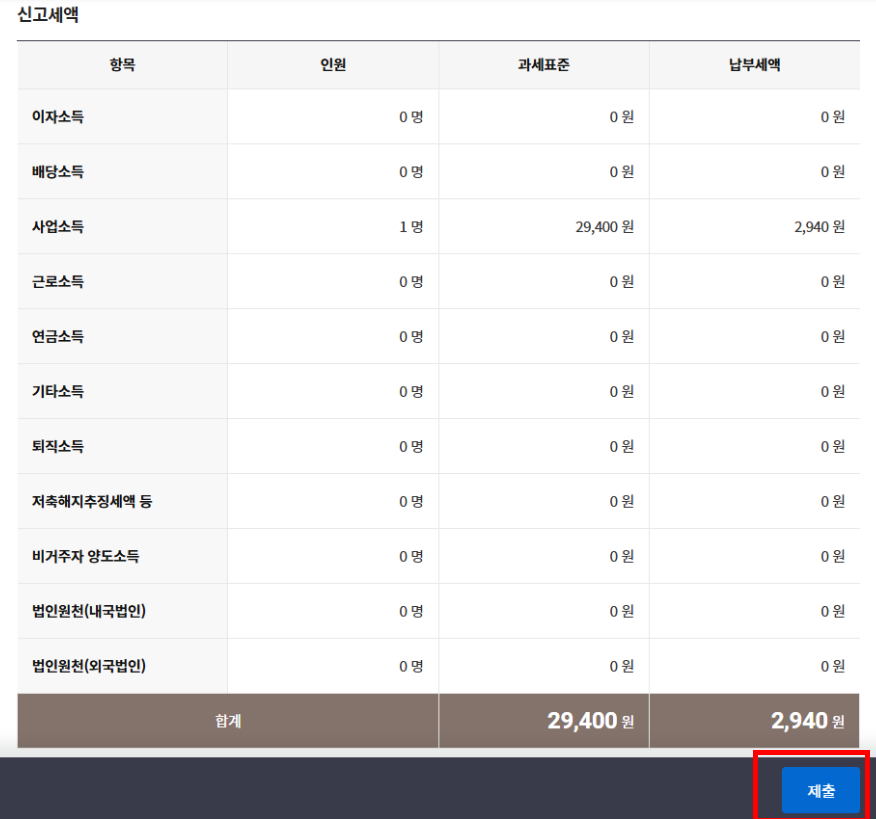
Task: Select the 사업소득 row label
Action: tap(58, 227)
